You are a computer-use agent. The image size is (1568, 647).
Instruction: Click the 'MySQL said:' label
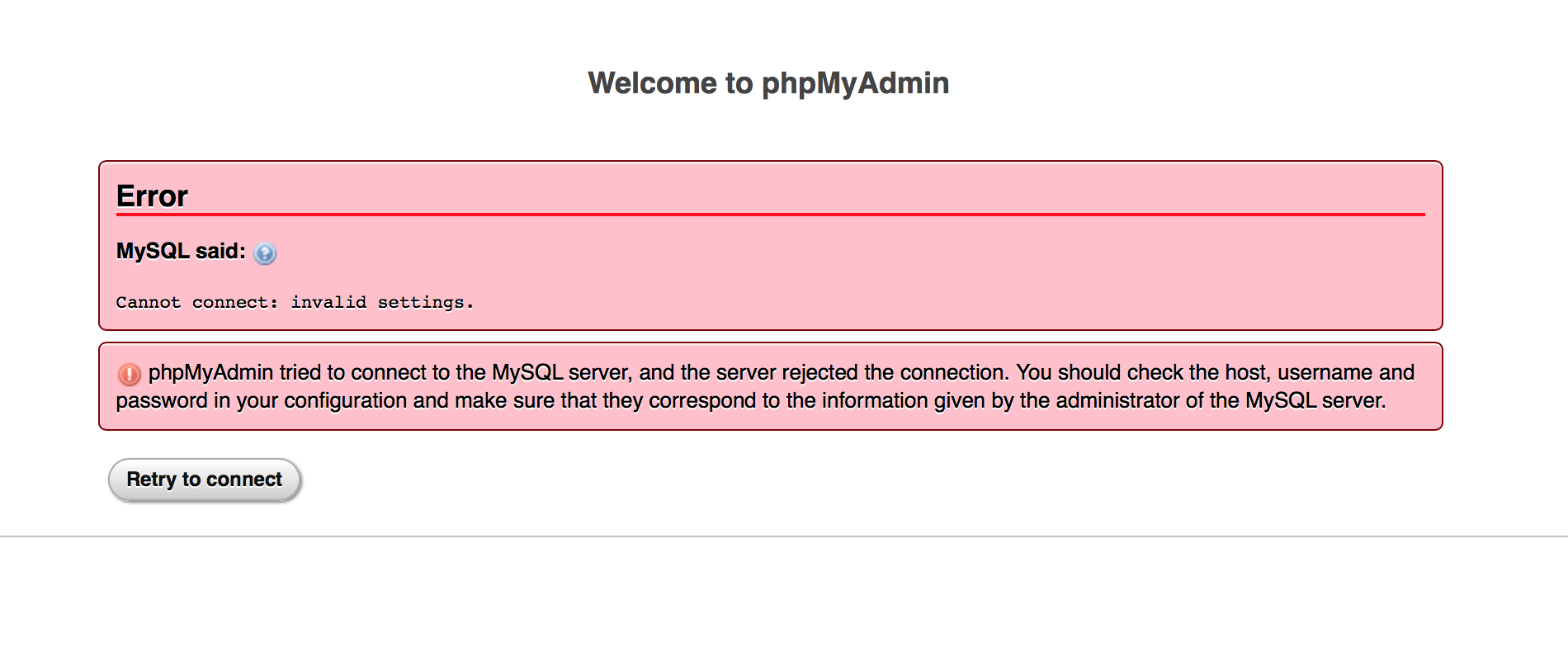(181, 251)
